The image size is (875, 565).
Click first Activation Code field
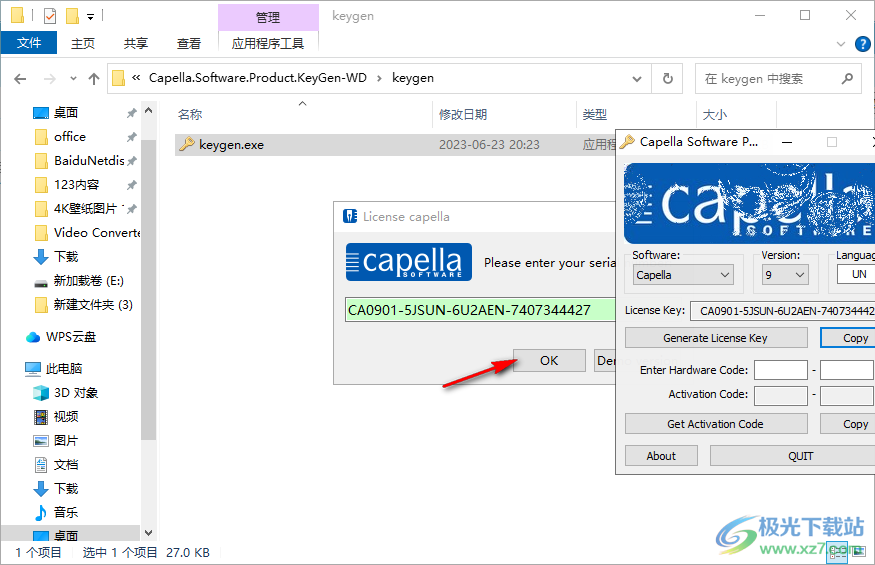781,395
